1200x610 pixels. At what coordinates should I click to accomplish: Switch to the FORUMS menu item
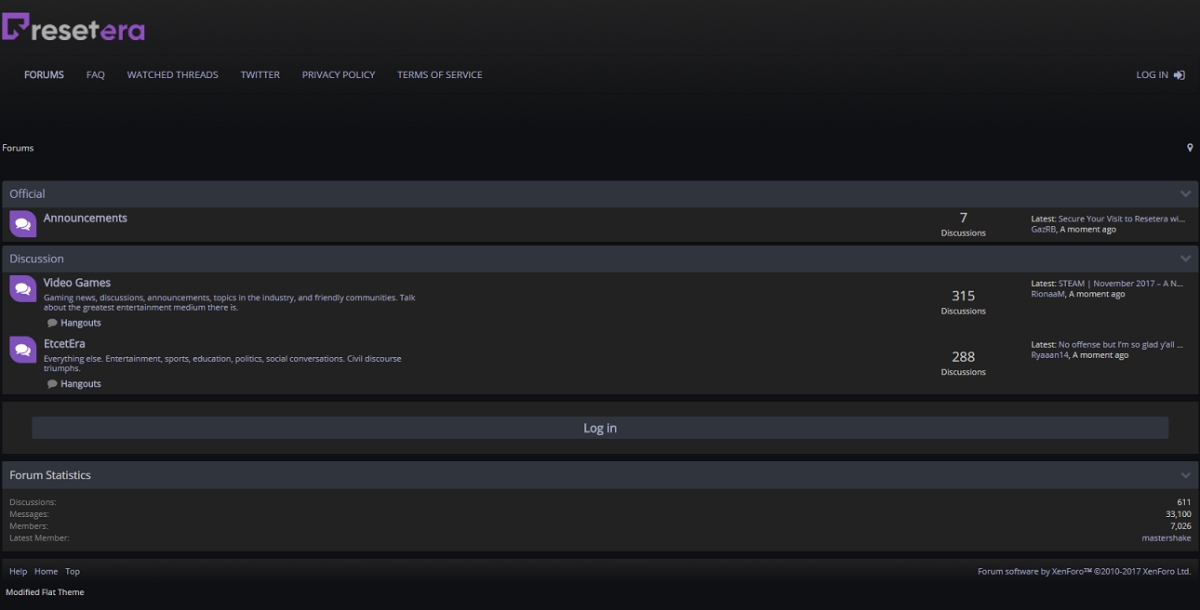(43, 74)
